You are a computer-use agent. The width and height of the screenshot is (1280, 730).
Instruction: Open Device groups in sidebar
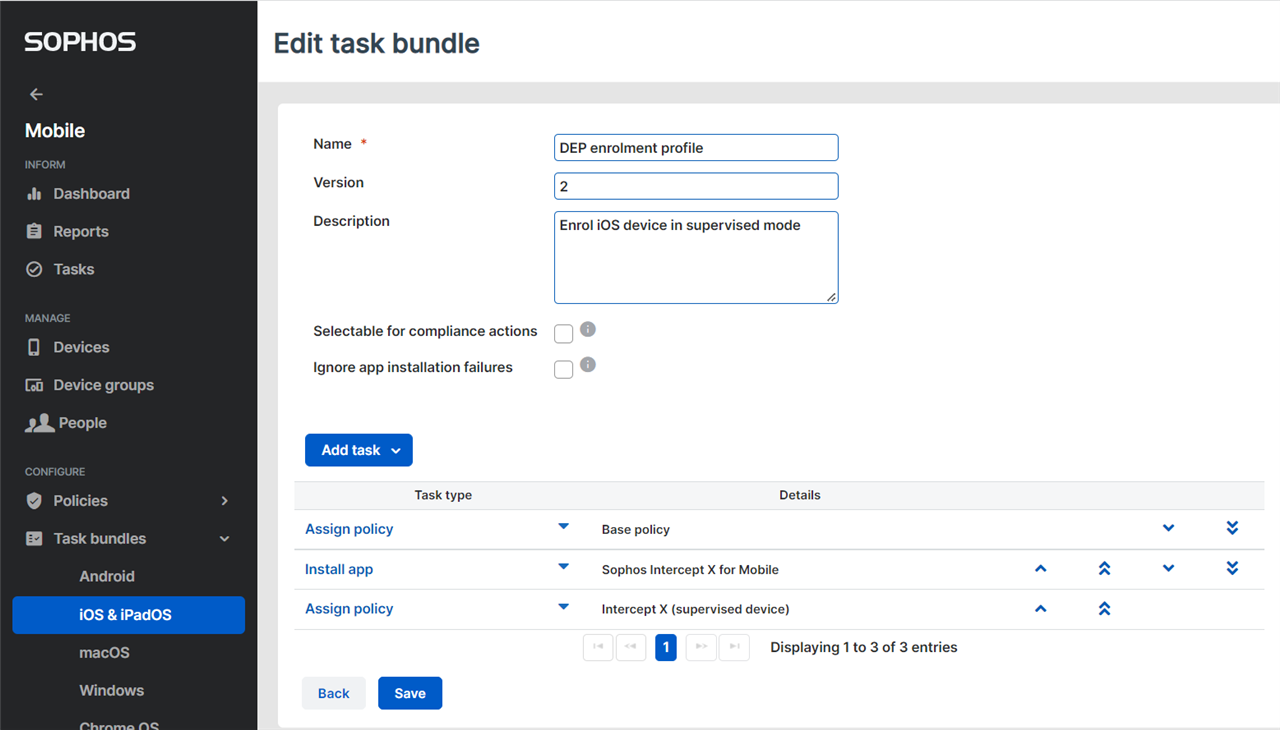tap(104, 386)
